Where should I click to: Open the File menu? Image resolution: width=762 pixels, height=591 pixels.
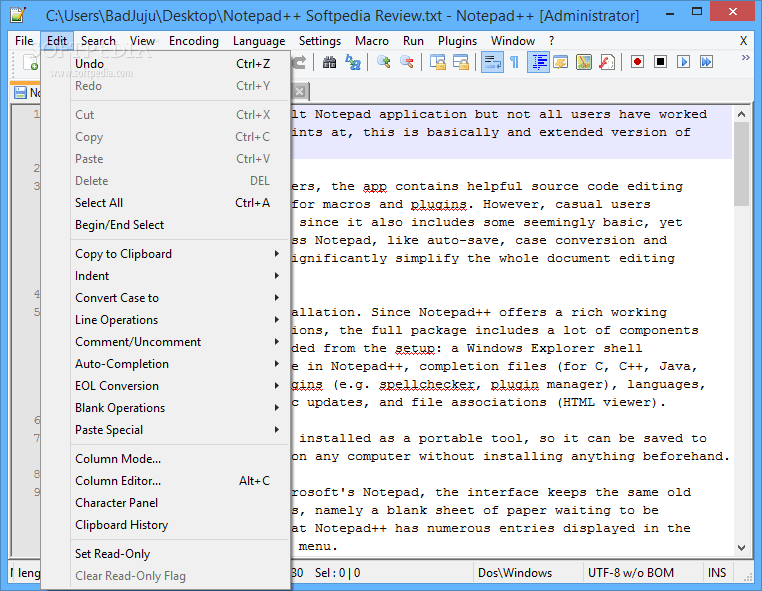(24, 41)
